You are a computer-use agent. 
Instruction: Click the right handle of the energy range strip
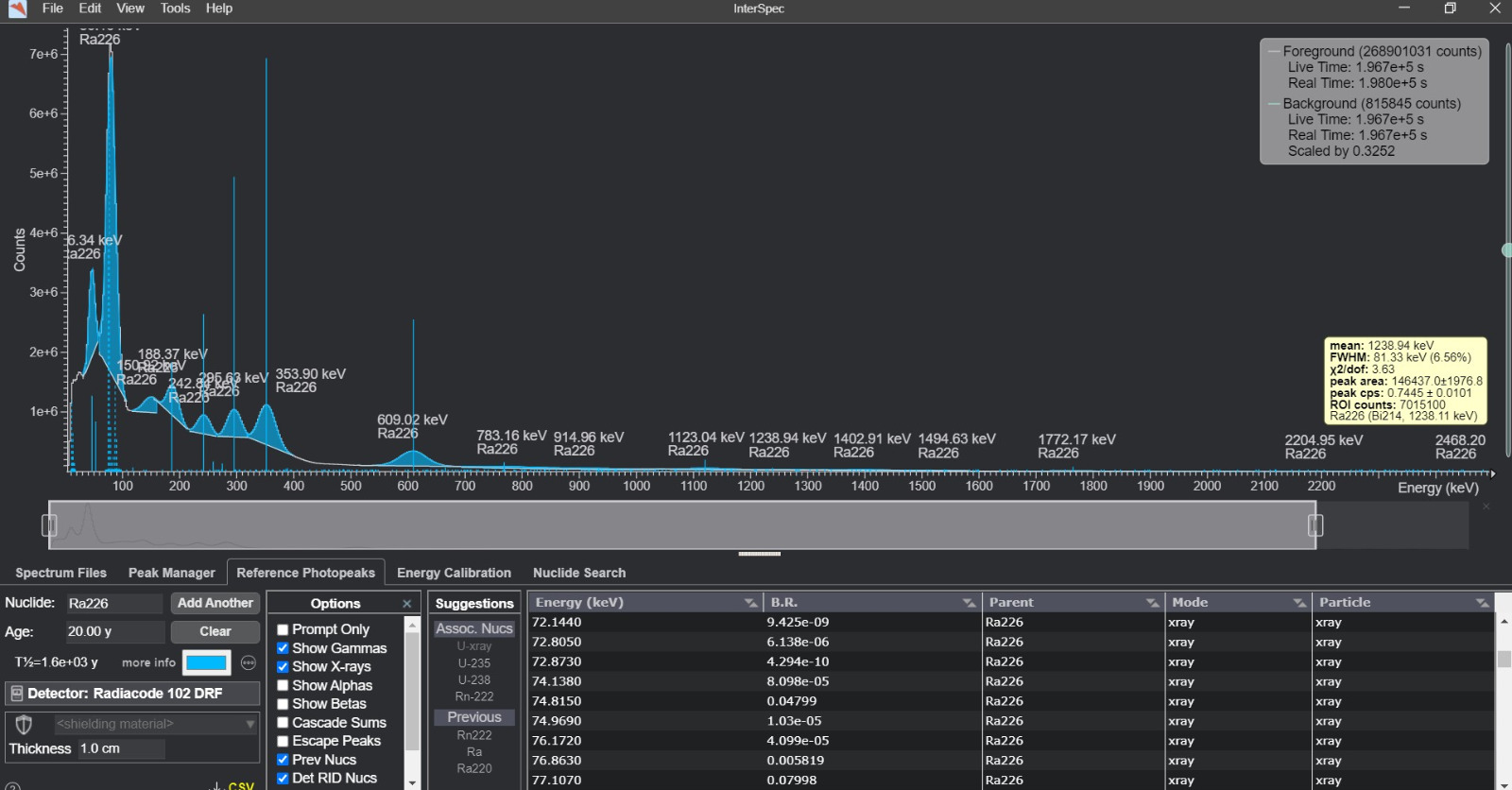click(x=1315, y=525)
